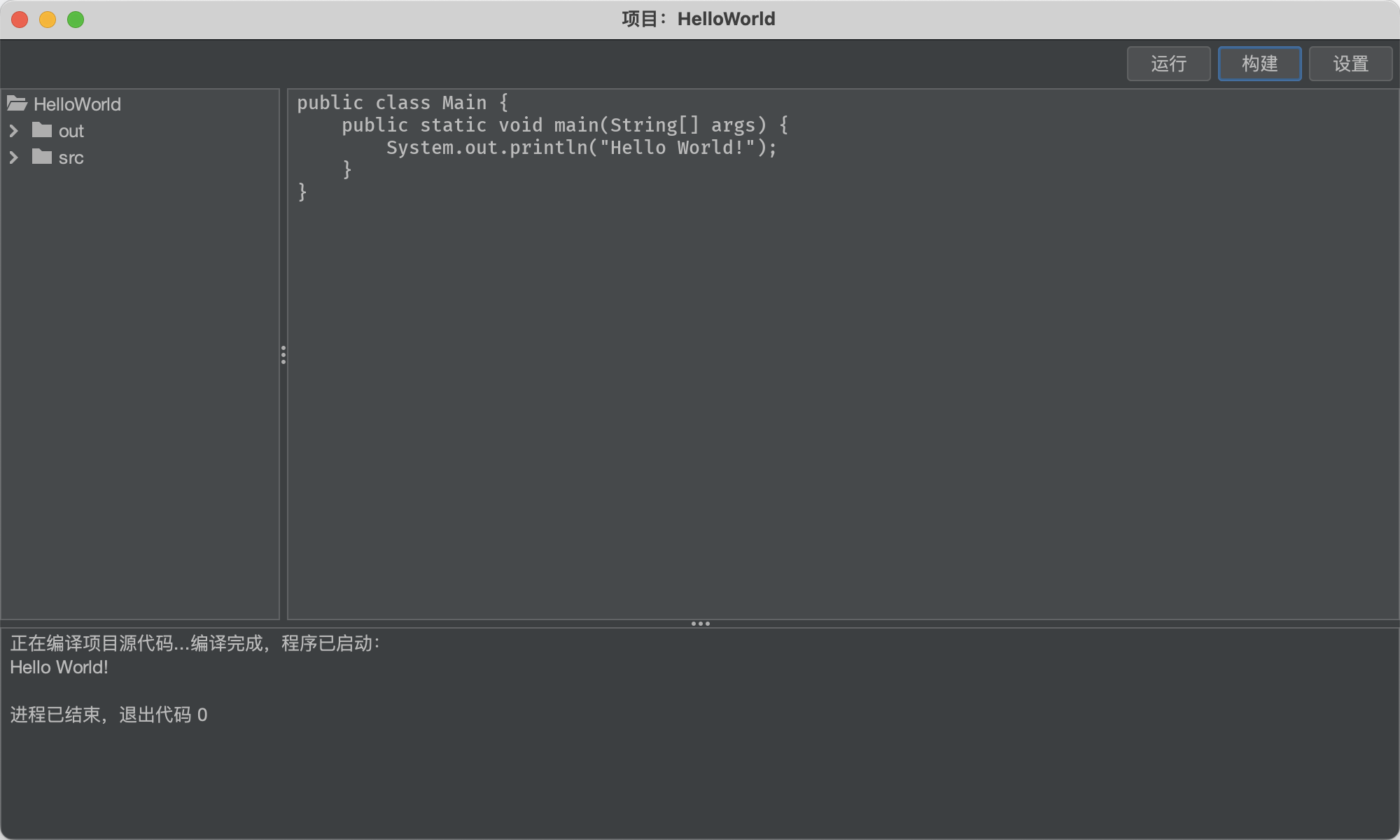The image size is (1400, 840).
Task: Click the window title '项目: HelloWorld'
Action: click(699, 19)
